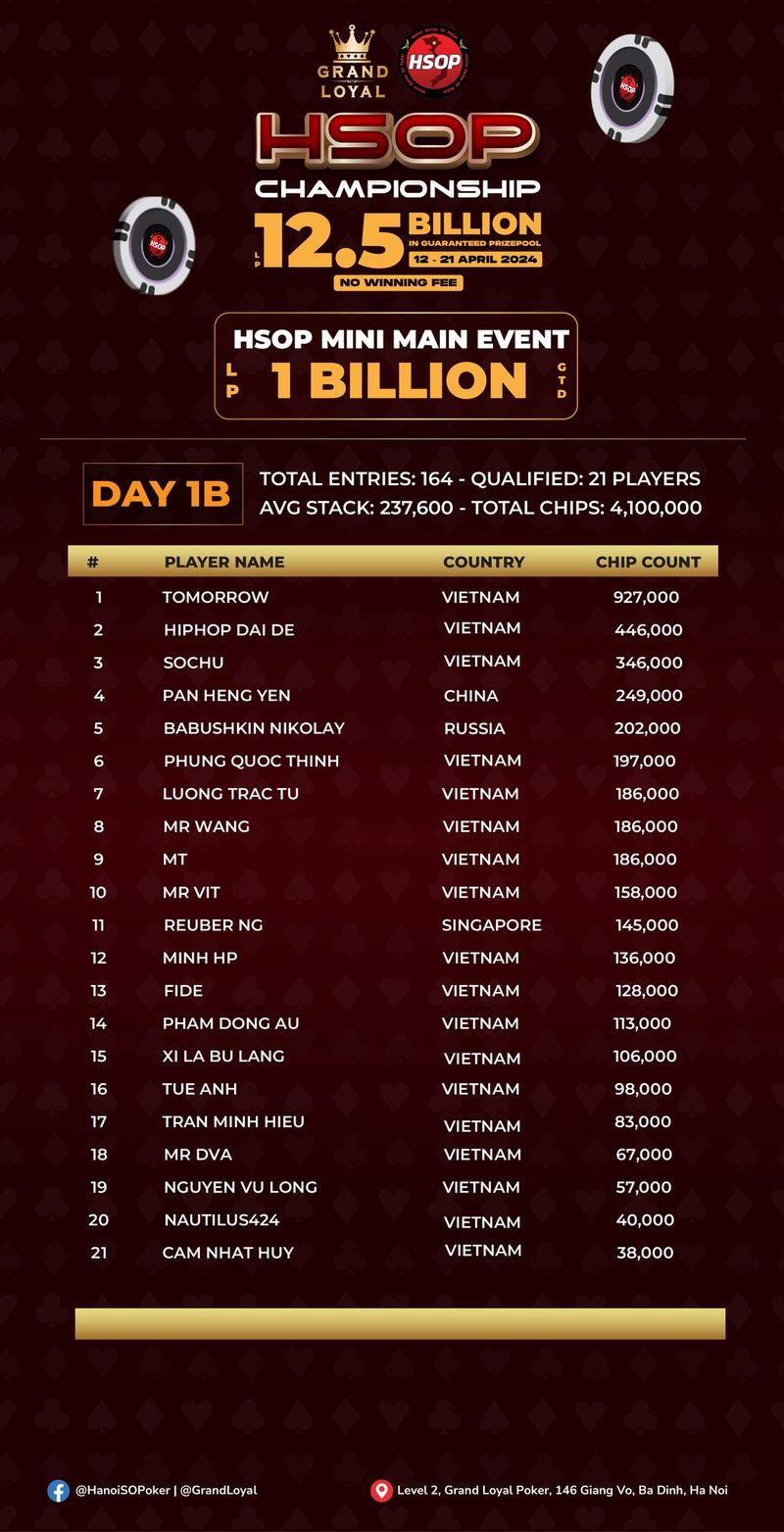
Task: Click the empty gold bar below table
Action: point(400,1323)
